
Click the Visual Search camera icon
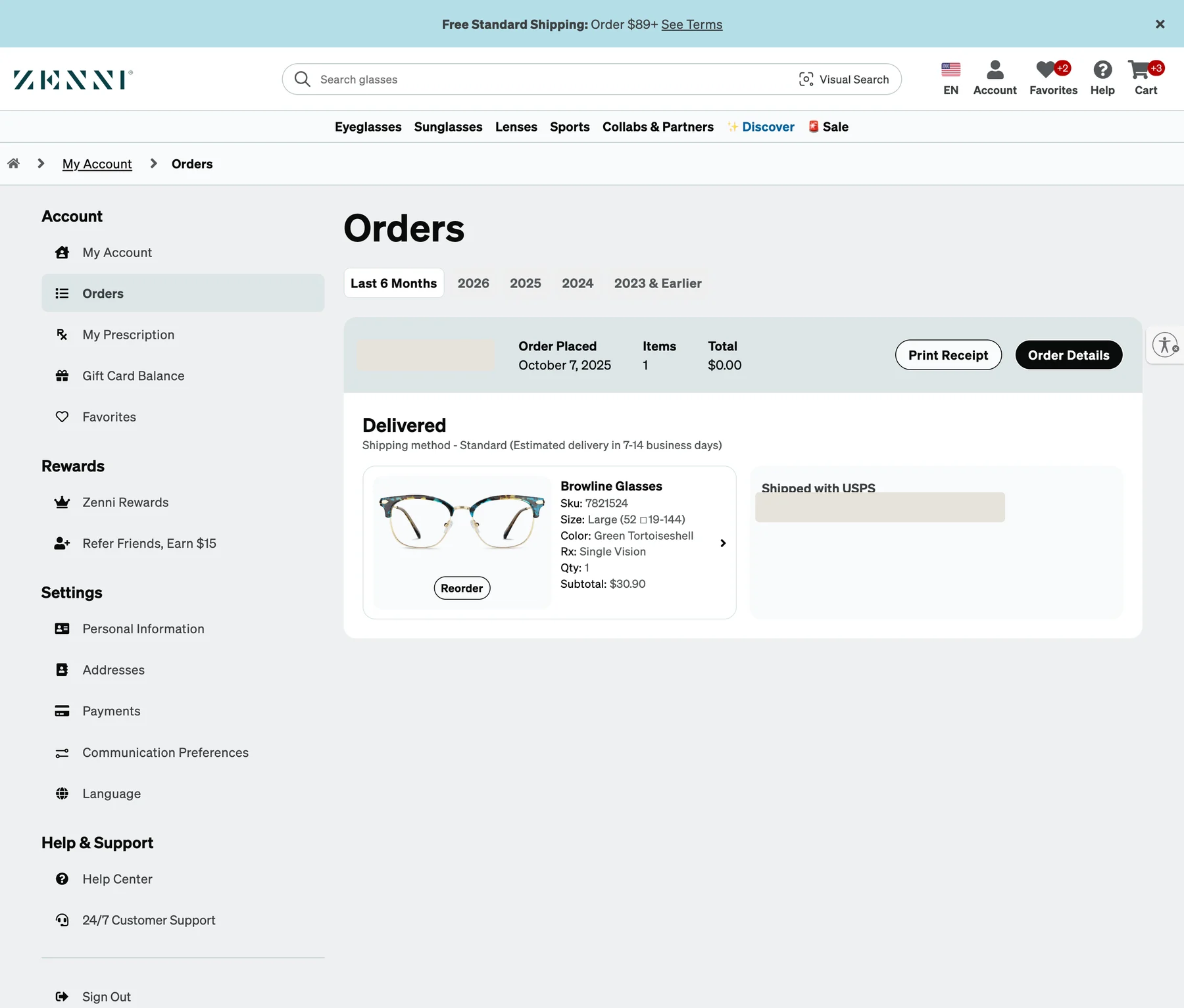pyautogui.click(x=806, y=79)
